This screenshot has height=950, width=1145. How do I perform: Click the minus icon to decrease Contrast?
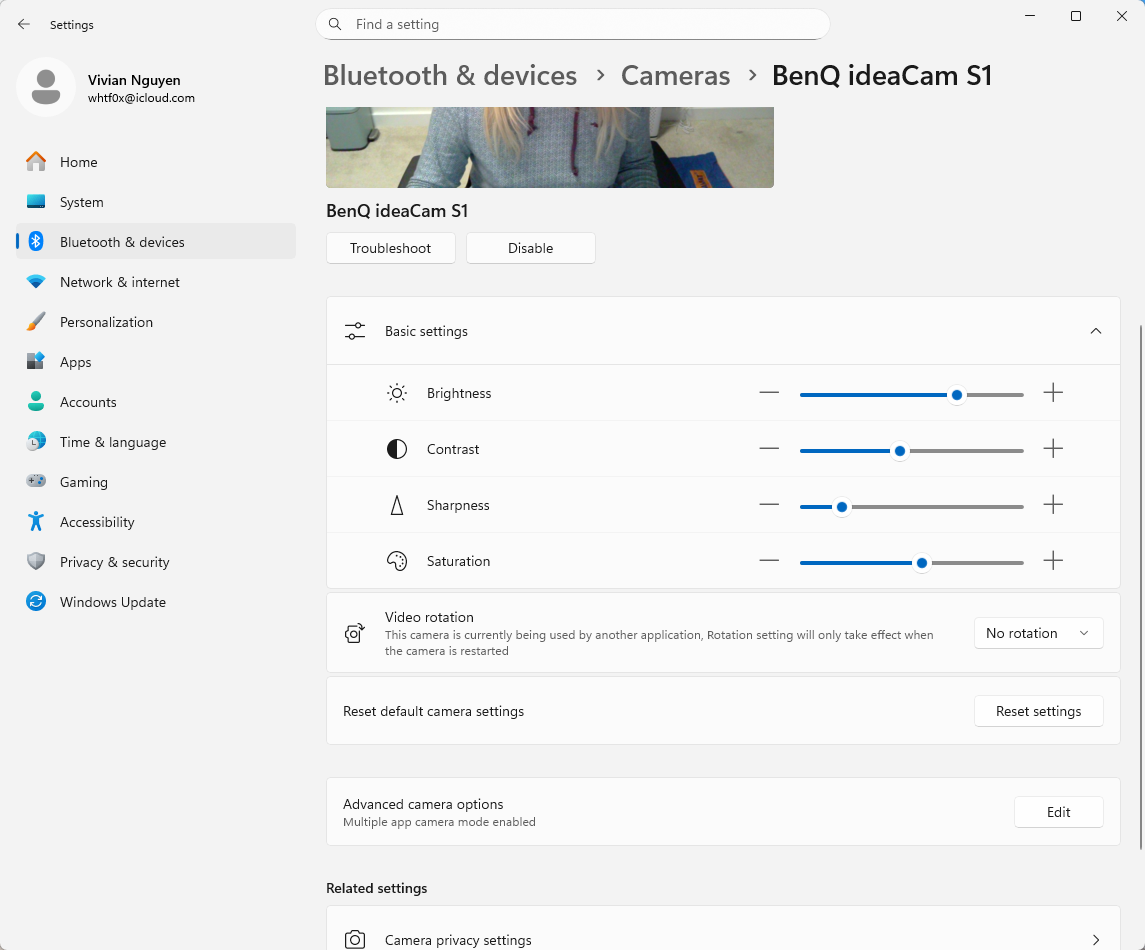click(x=768, y=449)
